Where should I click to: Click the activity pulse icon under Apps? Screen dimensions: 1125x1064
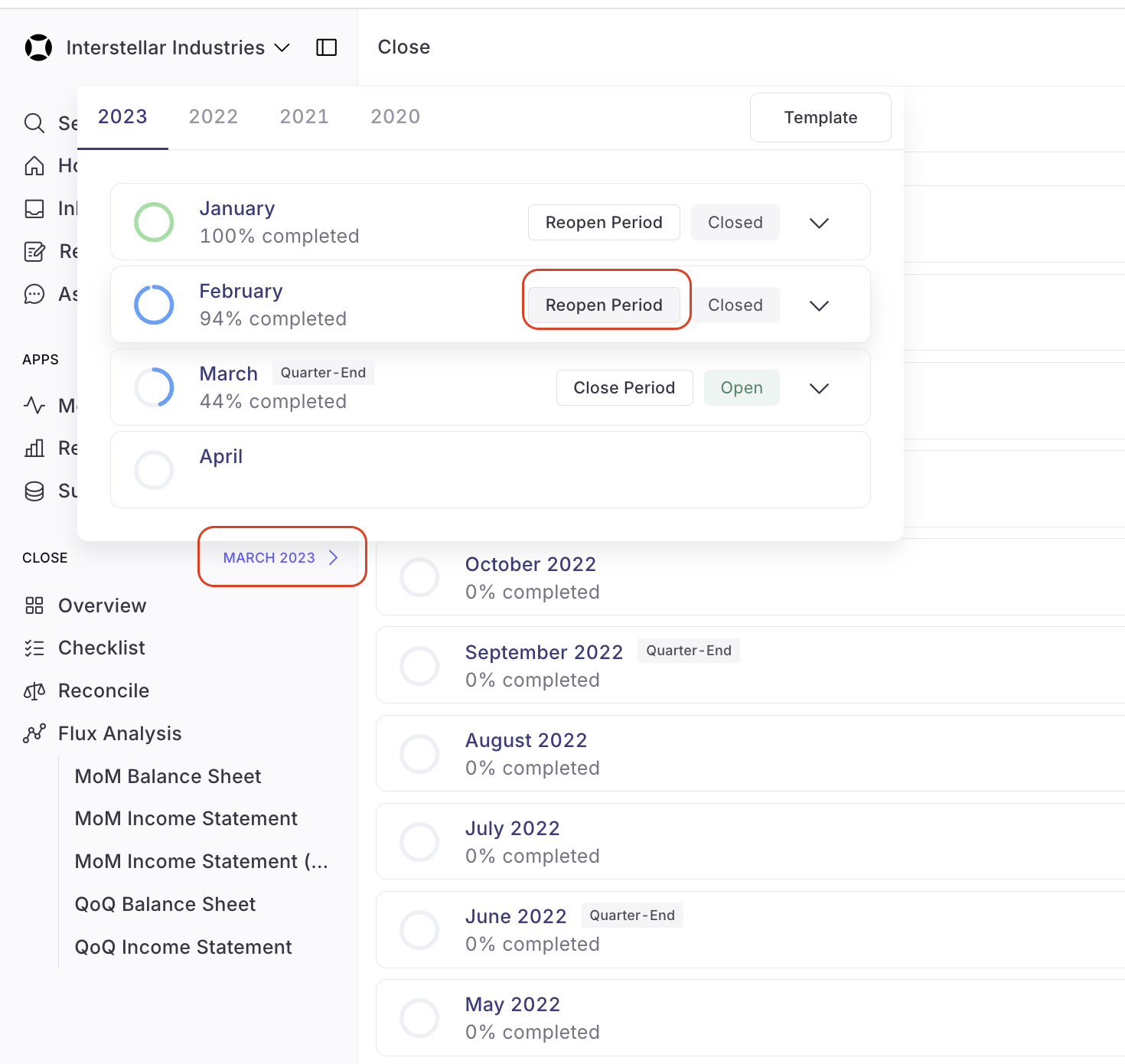point(34,405)
